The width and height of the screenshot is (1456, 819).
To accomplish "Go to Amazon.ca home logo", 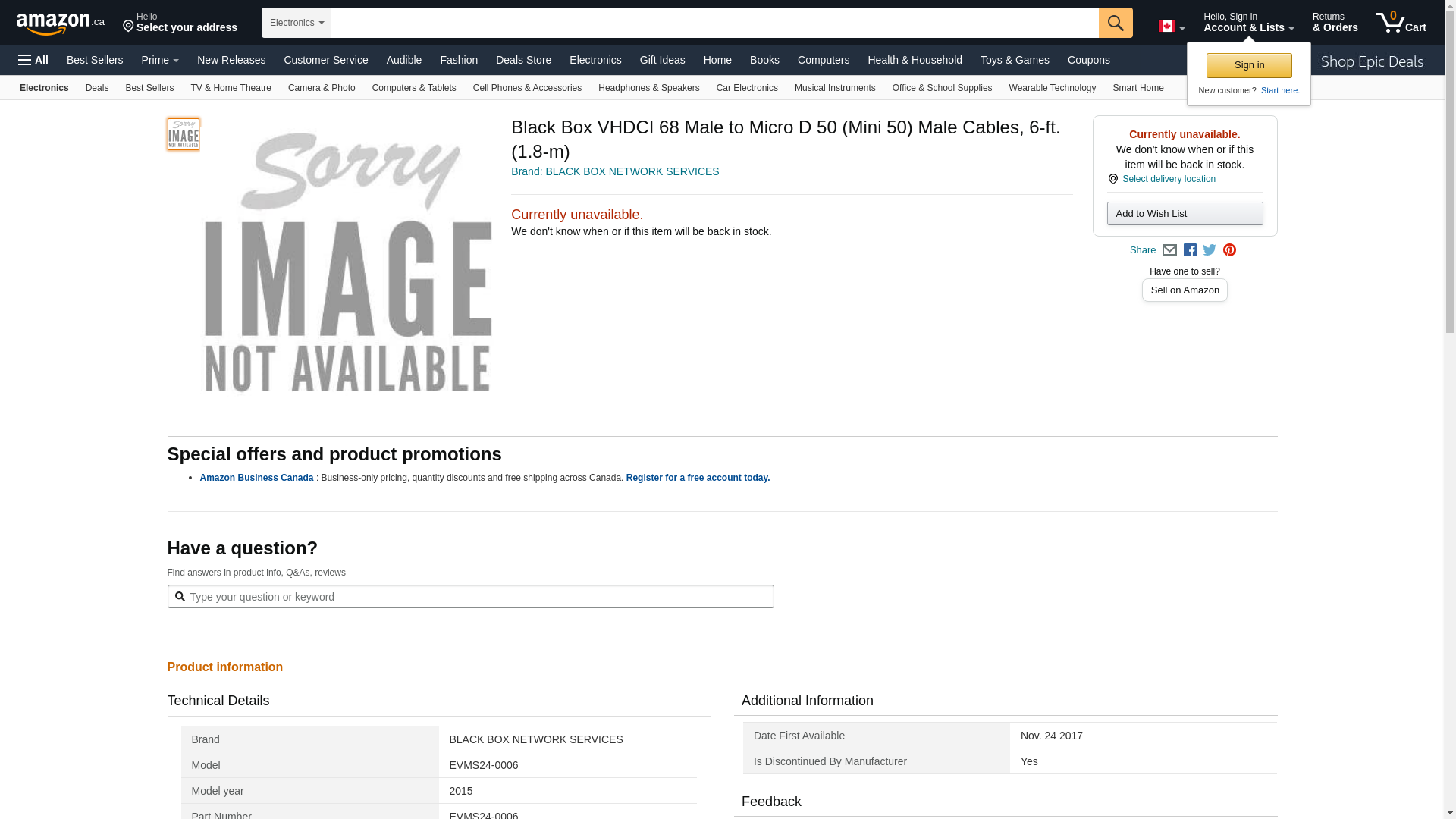I will point(61,24).
